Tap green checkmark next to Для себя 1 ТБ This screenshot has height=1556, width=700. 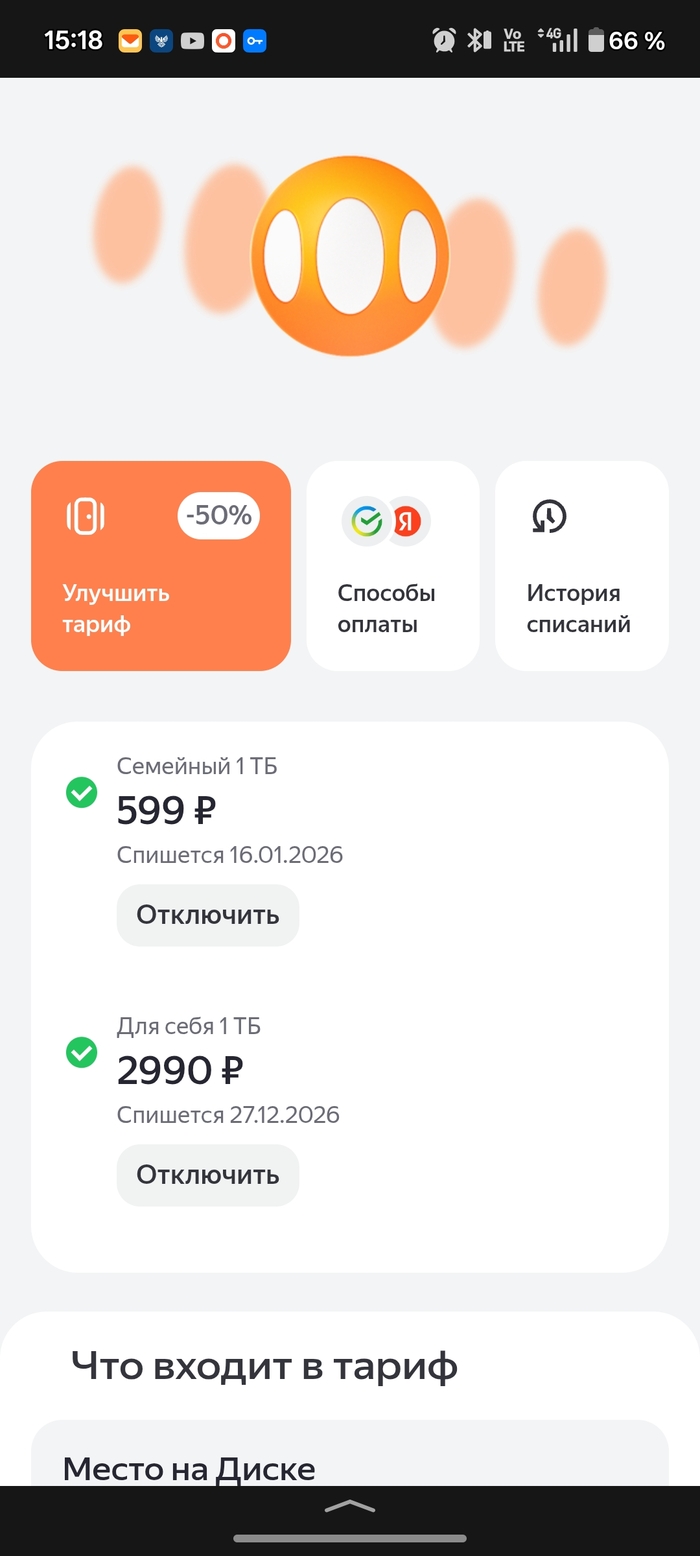click(81, 1052)
